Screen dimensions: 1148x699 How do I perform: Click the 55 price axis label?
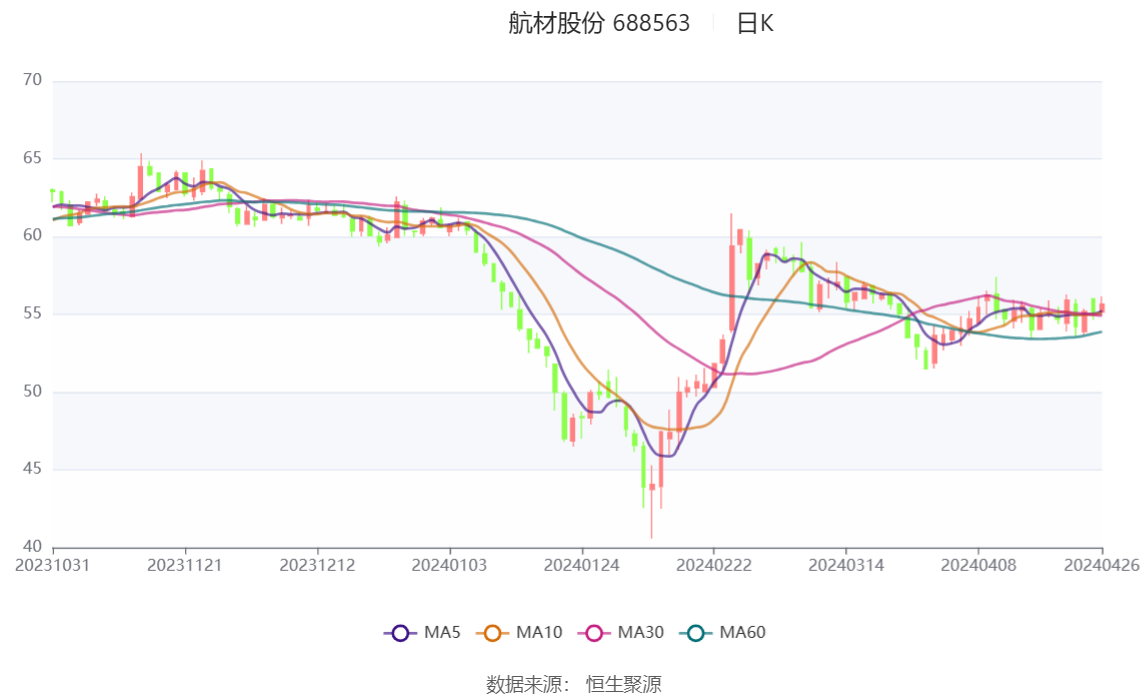click(32, 313)
